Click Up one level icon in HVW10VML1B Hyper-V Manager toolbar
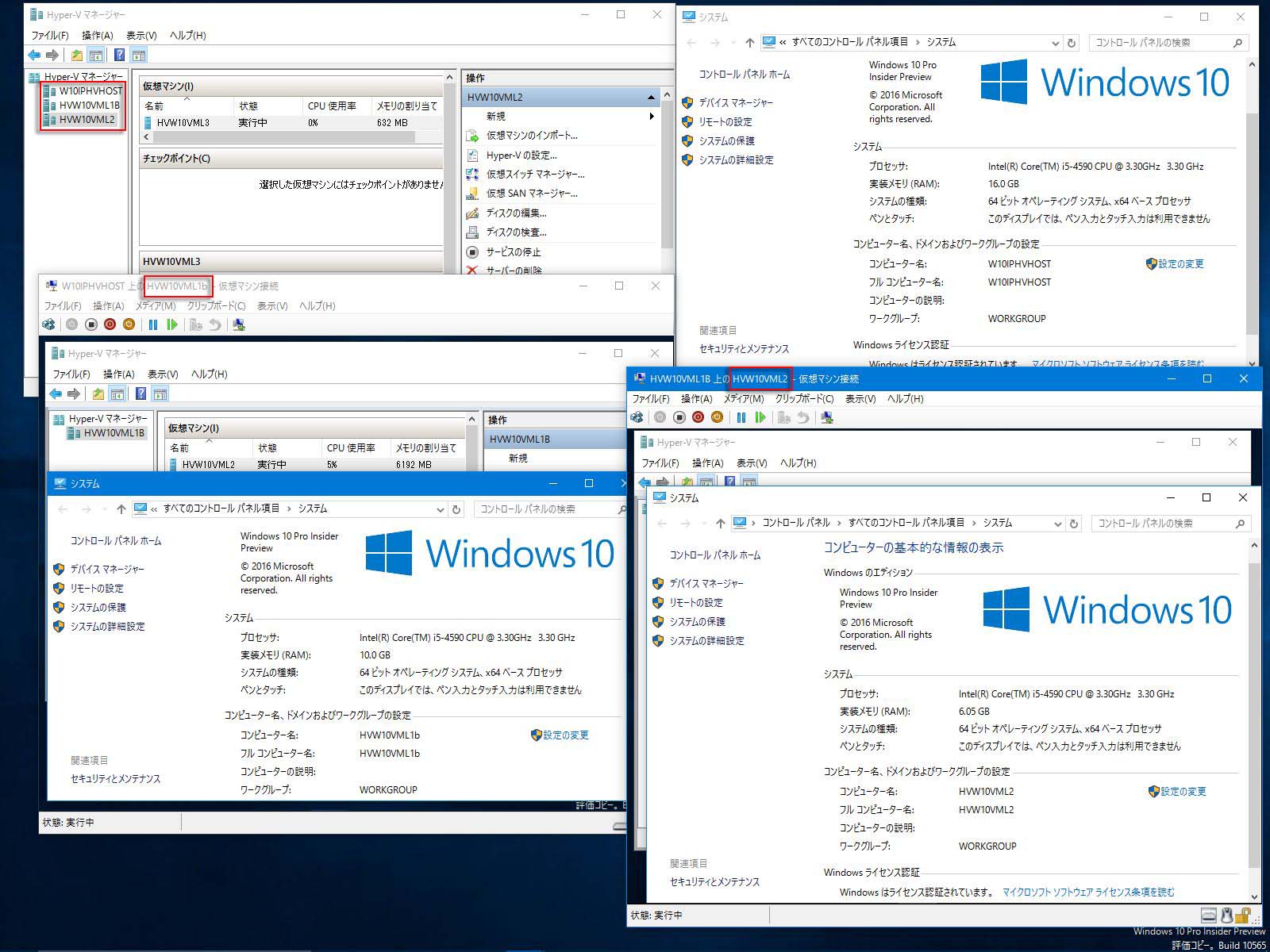The width and height of the screenshot is (1270, 952). click(x=98, y=393)
